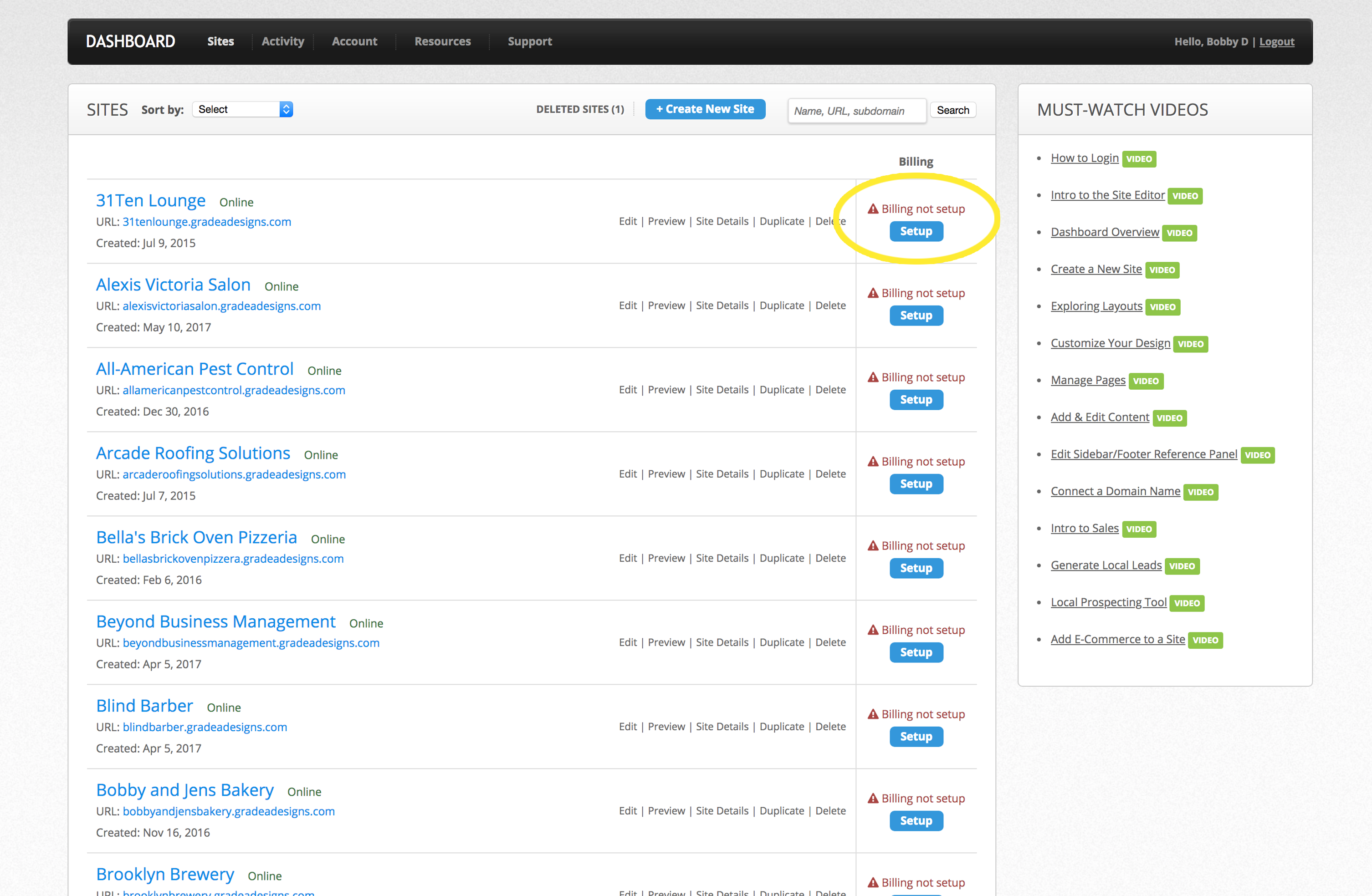Click the VIDEO badge beside Edit Sidebar/Footer Reference Panel
Screen dimensions: 1372x896
click(1257, 455)
